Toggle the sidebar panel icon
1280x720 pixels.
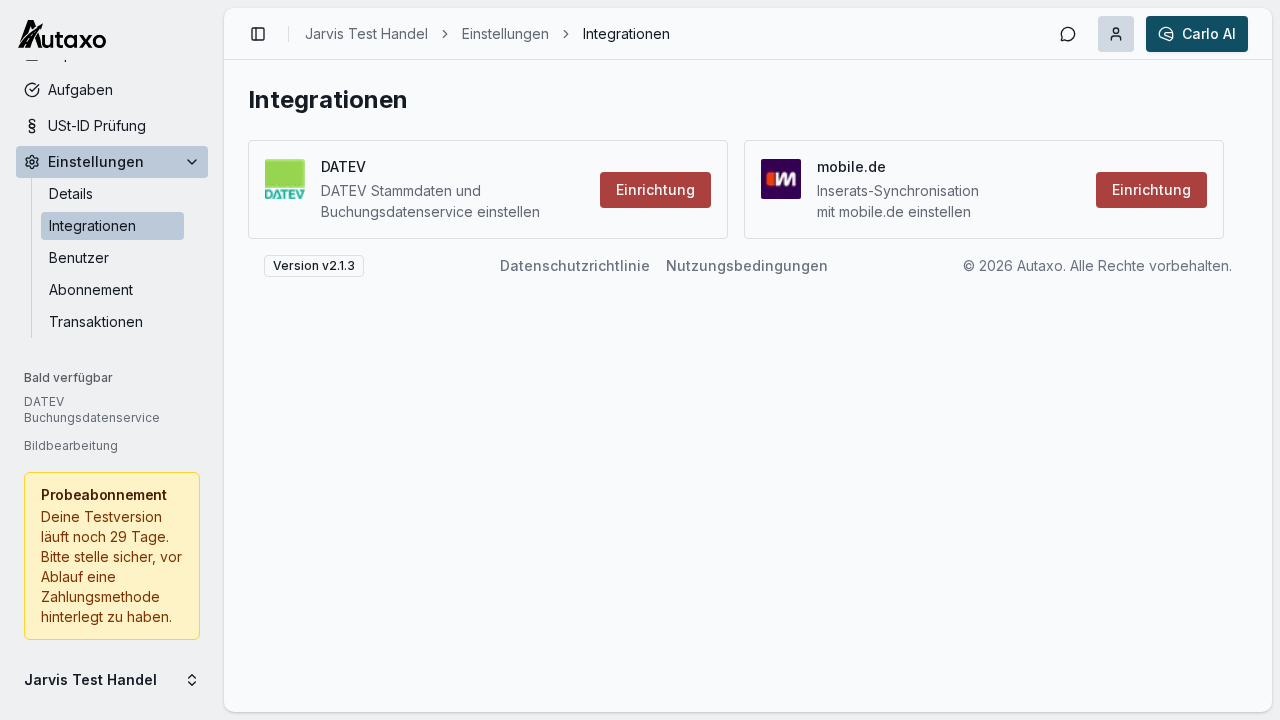(258, 34)
